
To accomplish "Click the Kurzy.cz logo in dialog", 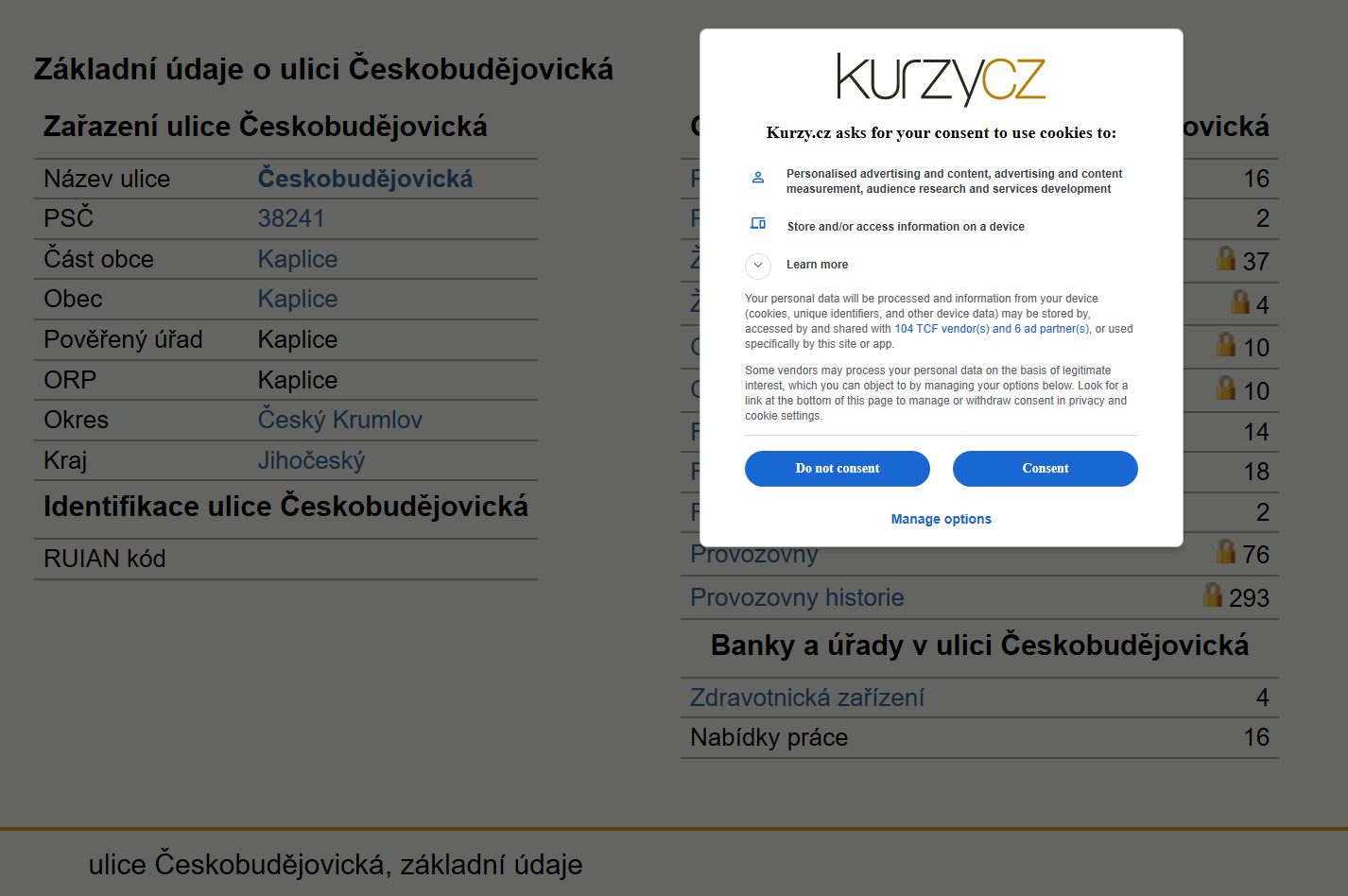I will coord(941,79).
